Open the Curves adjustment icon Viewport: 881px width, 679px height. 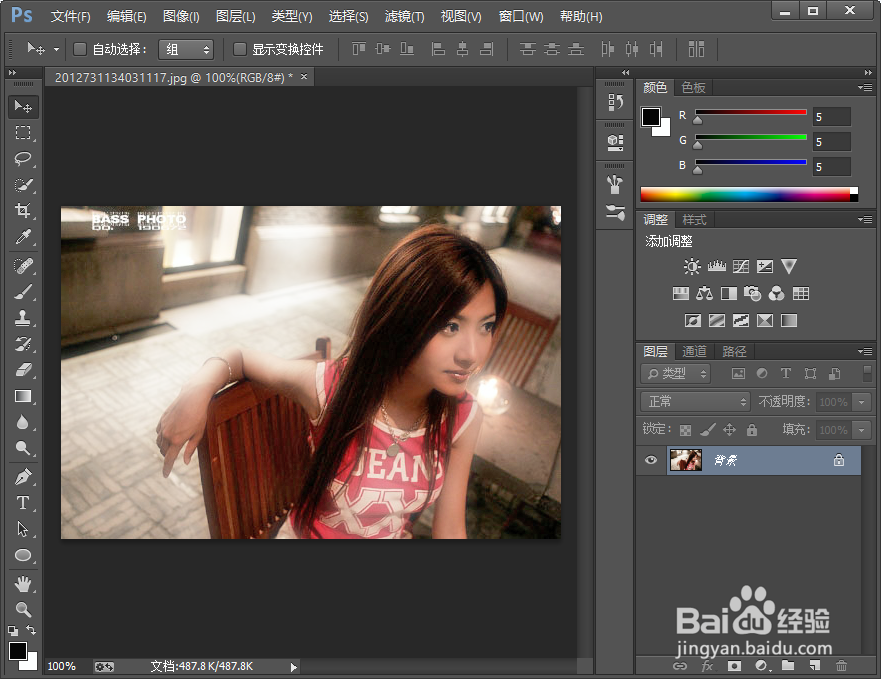click(740, 267)
